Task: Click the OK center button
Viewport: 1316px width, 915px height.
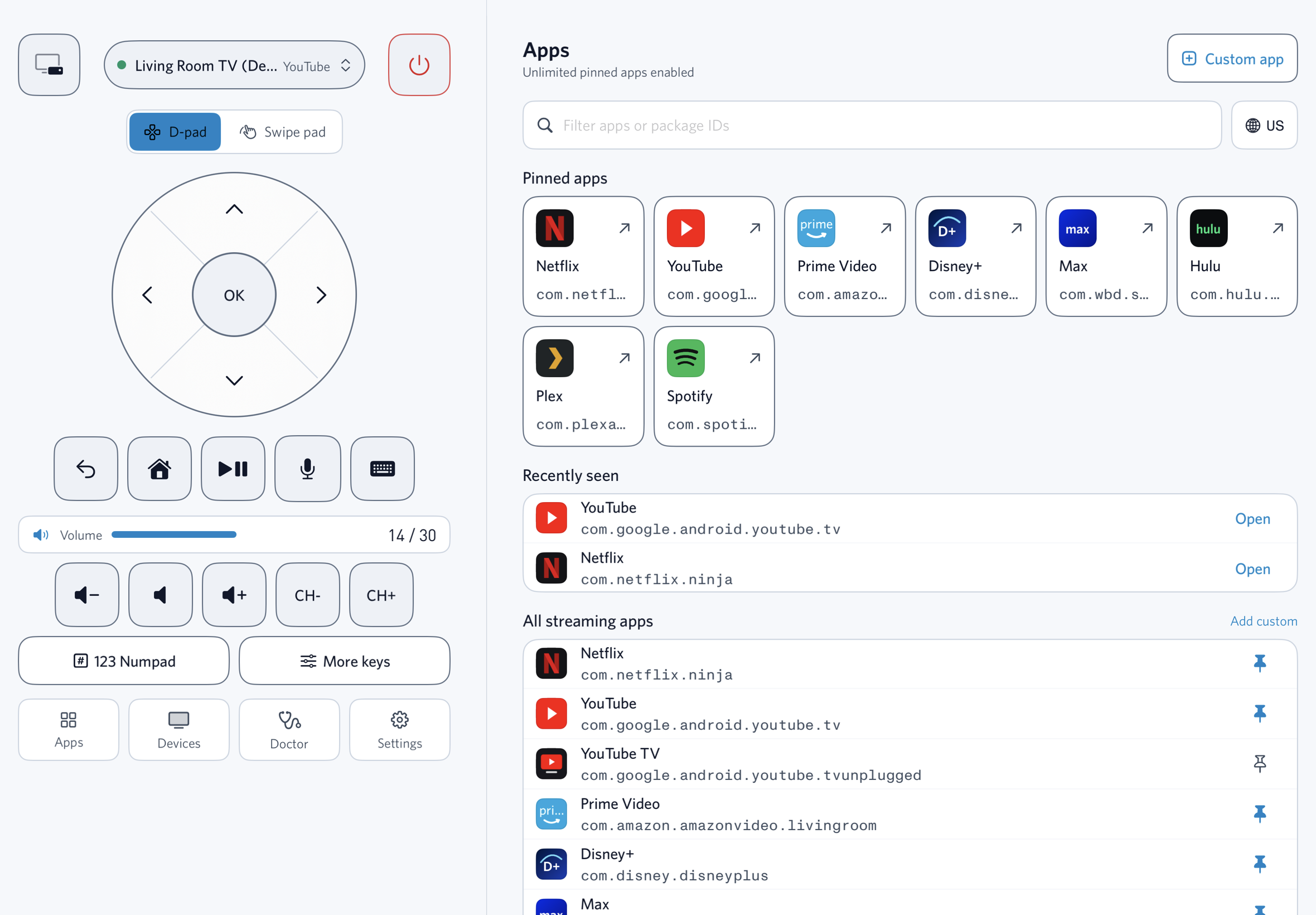Action: (234, 295)
